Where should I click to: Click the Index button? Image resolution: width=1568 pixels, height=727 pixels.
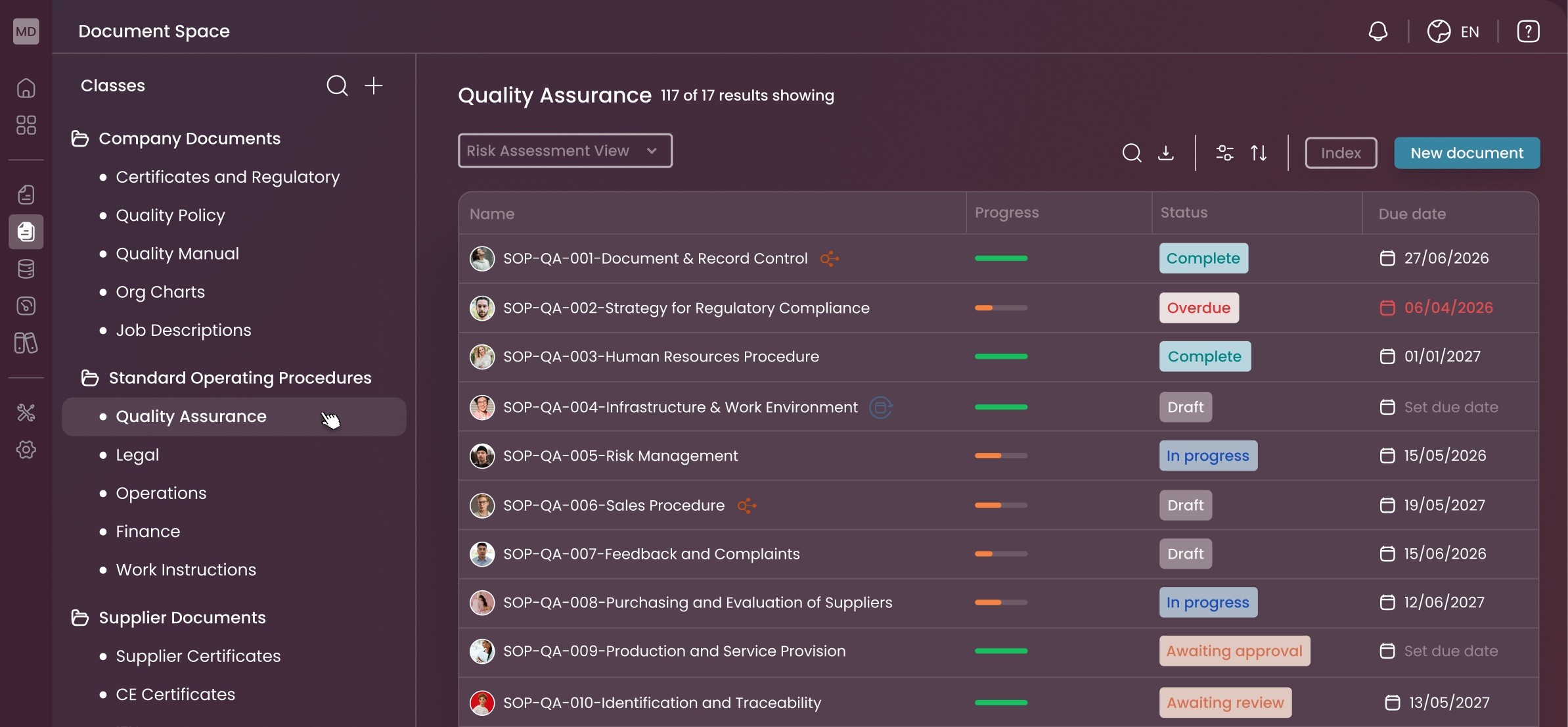(1341, 153)
